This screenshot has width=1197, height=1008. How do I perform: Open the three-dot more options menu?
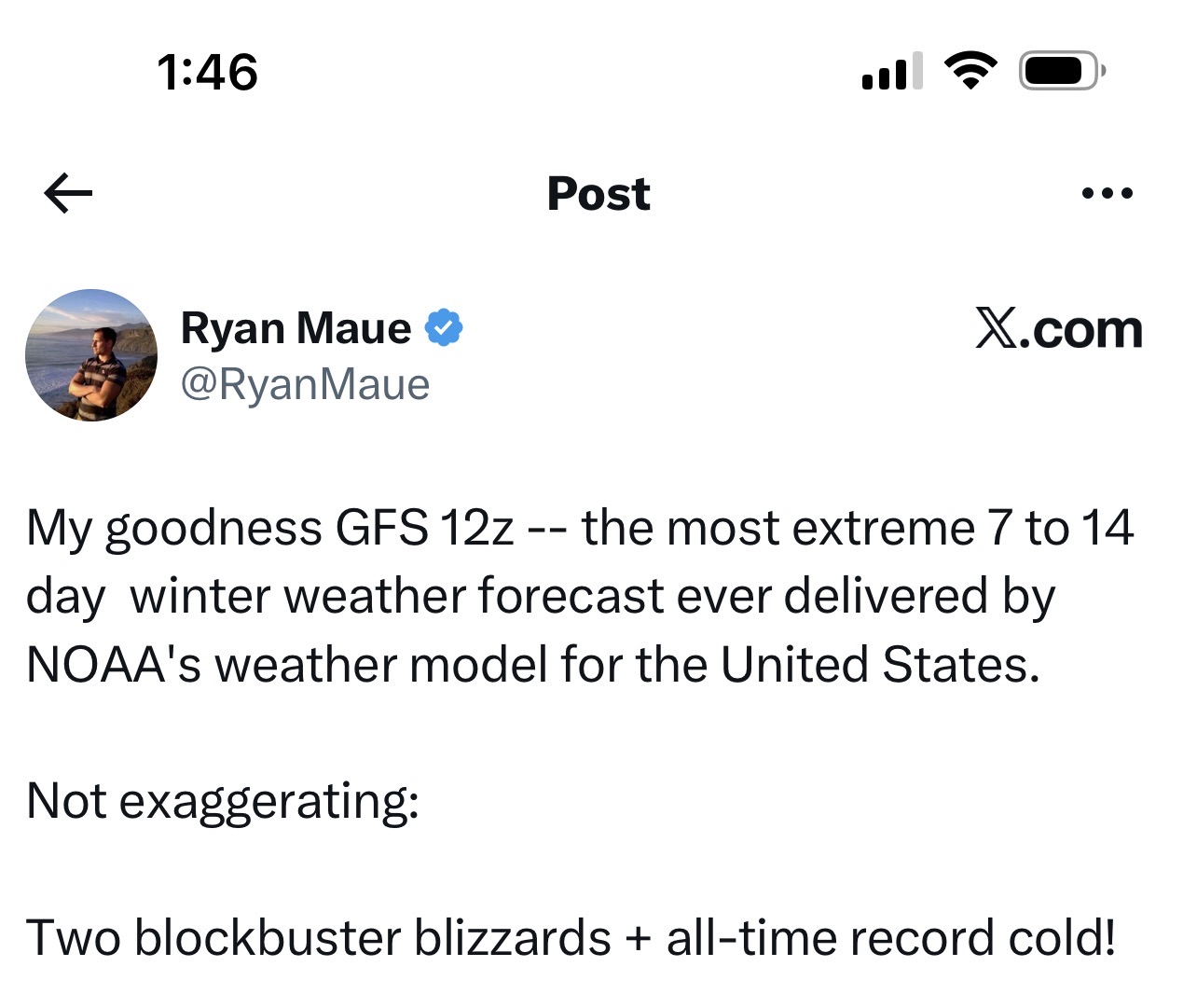coord(1107,194)
